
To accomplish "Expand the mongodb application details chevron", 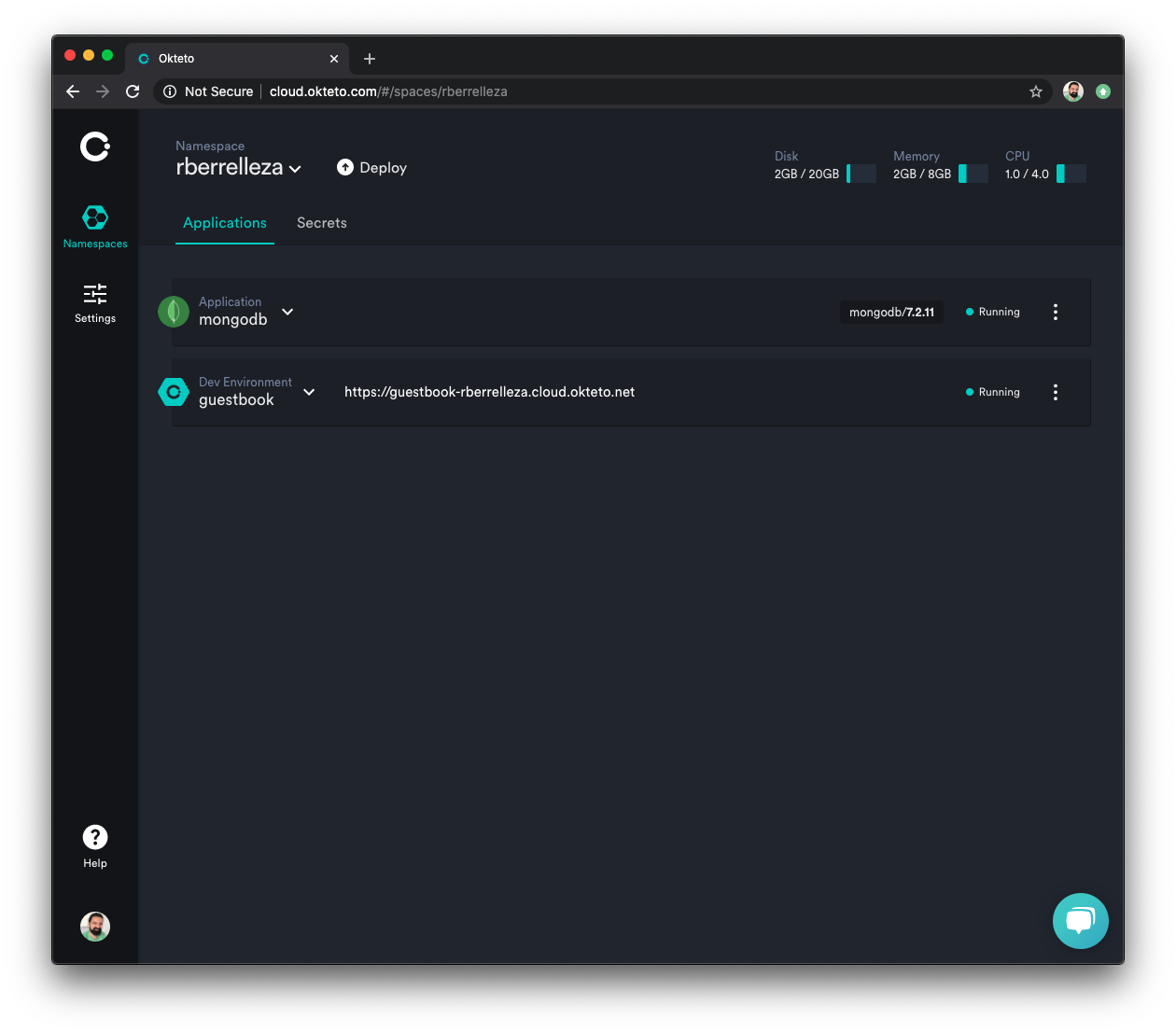I will click(x=287, y=312).
